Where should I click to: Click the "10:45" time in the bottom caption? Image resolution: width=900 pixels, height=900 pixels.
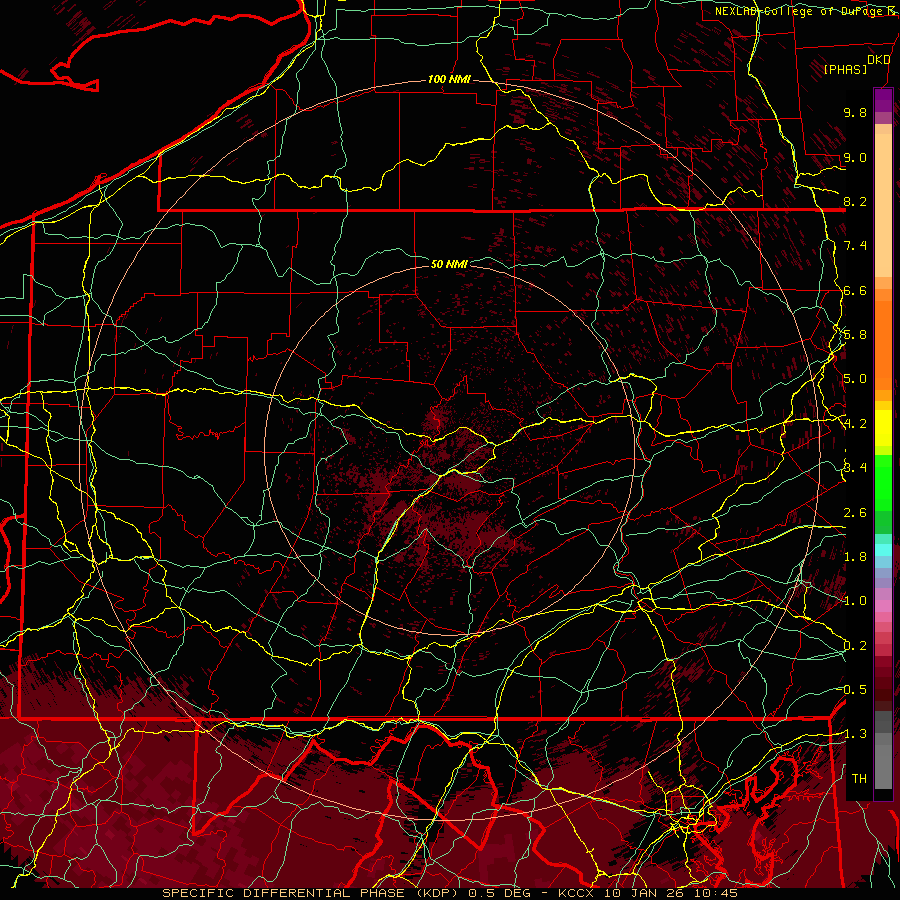[718, 893]
